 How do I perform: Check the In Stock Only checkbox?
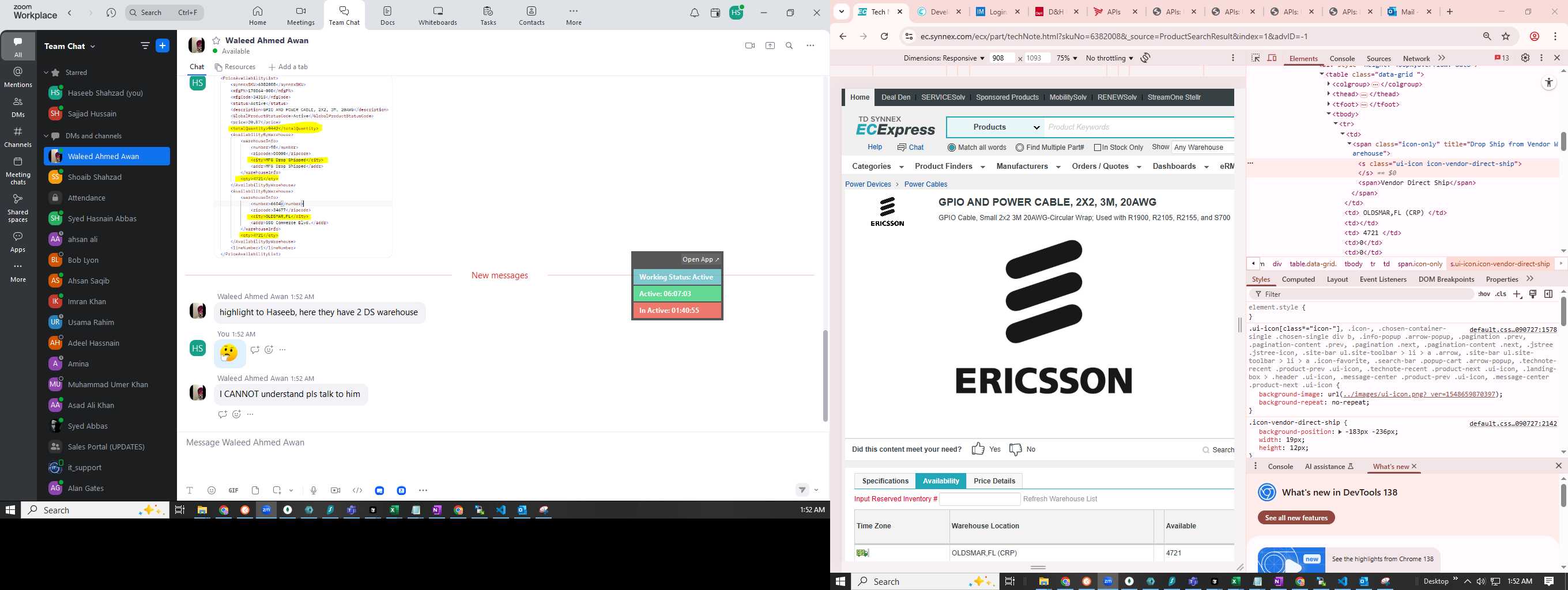[x=1098, y=148]
